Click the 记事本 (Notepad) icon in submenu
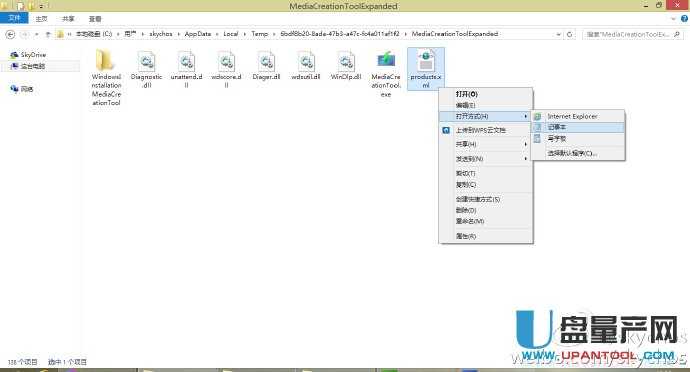690x372 pixels. (x=537, y=127)
